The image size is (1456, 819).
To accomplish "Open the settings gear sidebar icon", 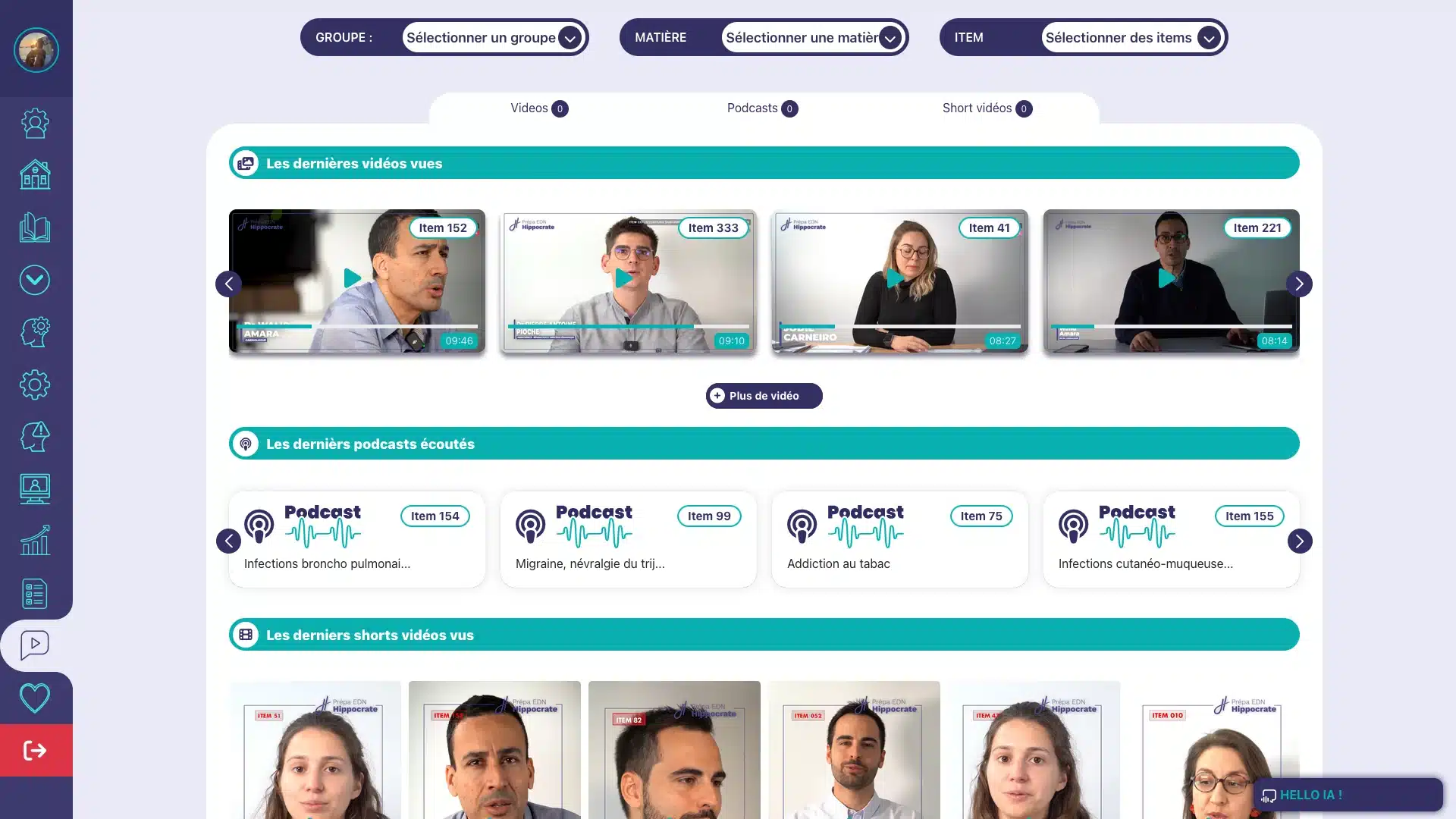I will point(35,384).
